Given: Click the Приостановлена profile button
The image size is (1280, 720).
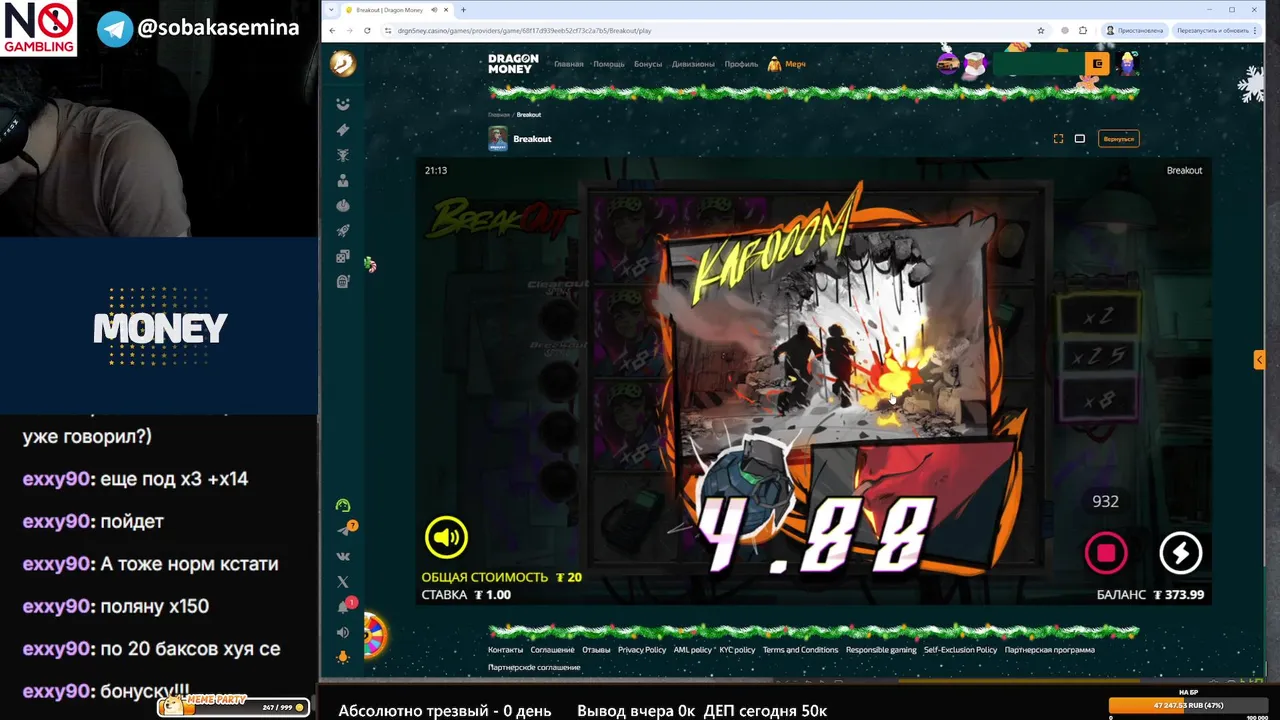Looking at the screenshot, I should click(1134, 30).
